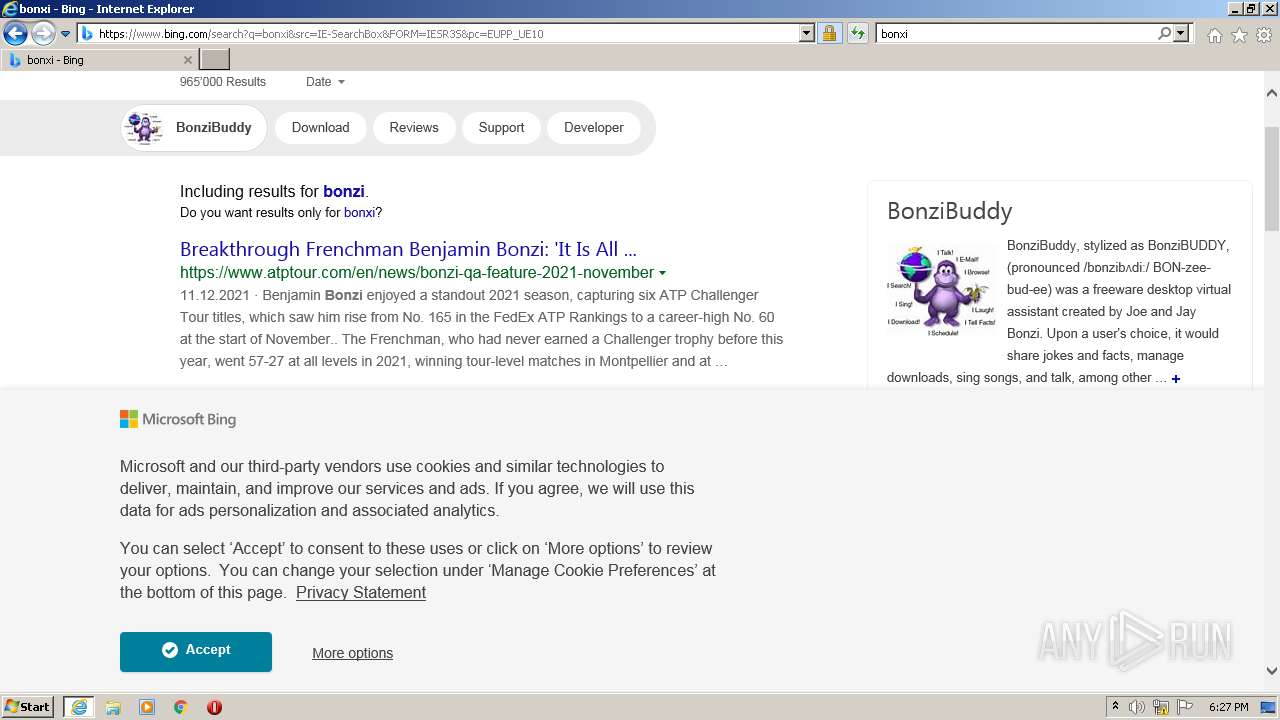1280x720 pixels.
Task: Click the search box containing bonxi
Action: 1015,33
